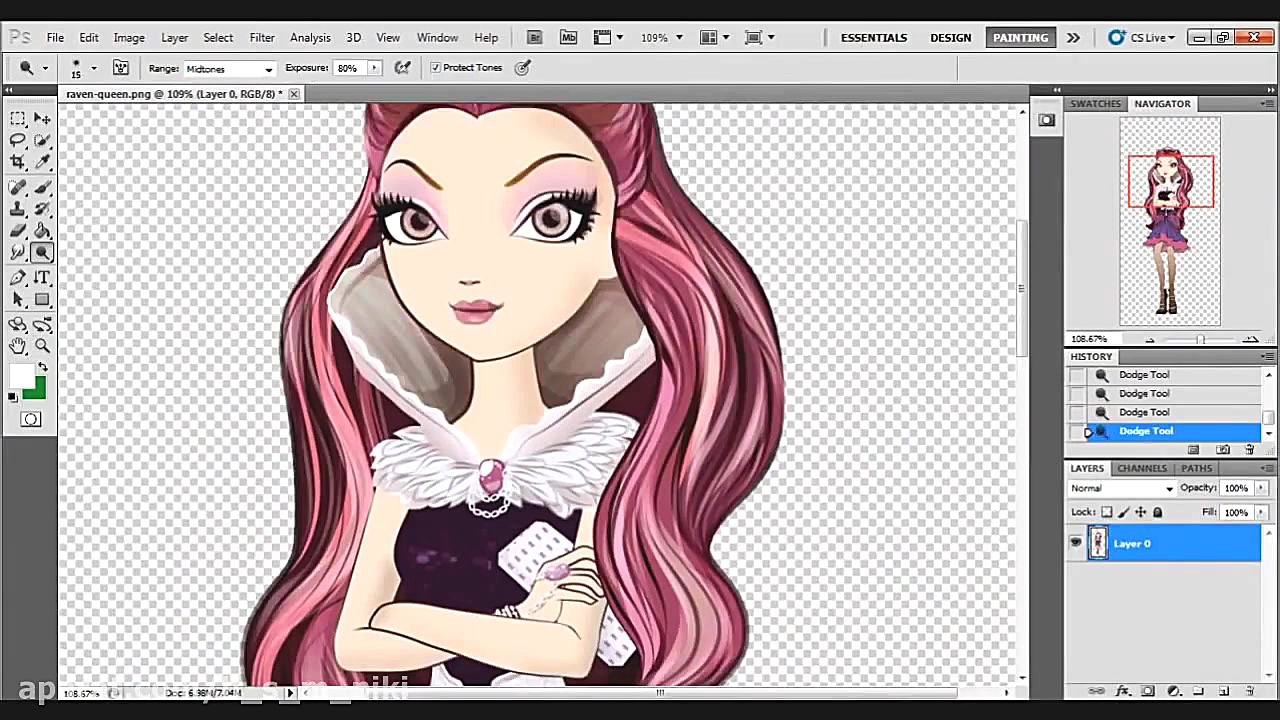
Task: Toggle lock transparent pixels
Action: [1106, 512]
